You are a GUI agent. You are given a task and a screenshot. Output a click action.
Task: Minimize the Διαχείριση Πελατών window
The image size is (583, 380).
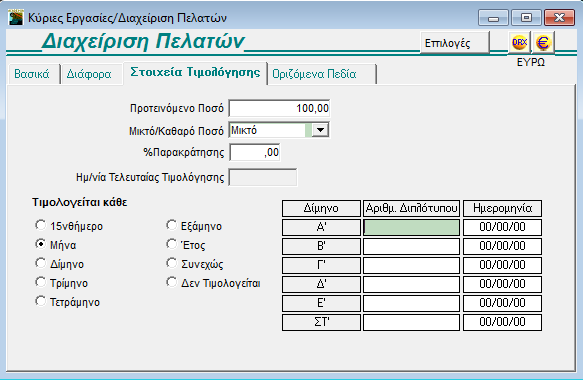click(493, 18)
